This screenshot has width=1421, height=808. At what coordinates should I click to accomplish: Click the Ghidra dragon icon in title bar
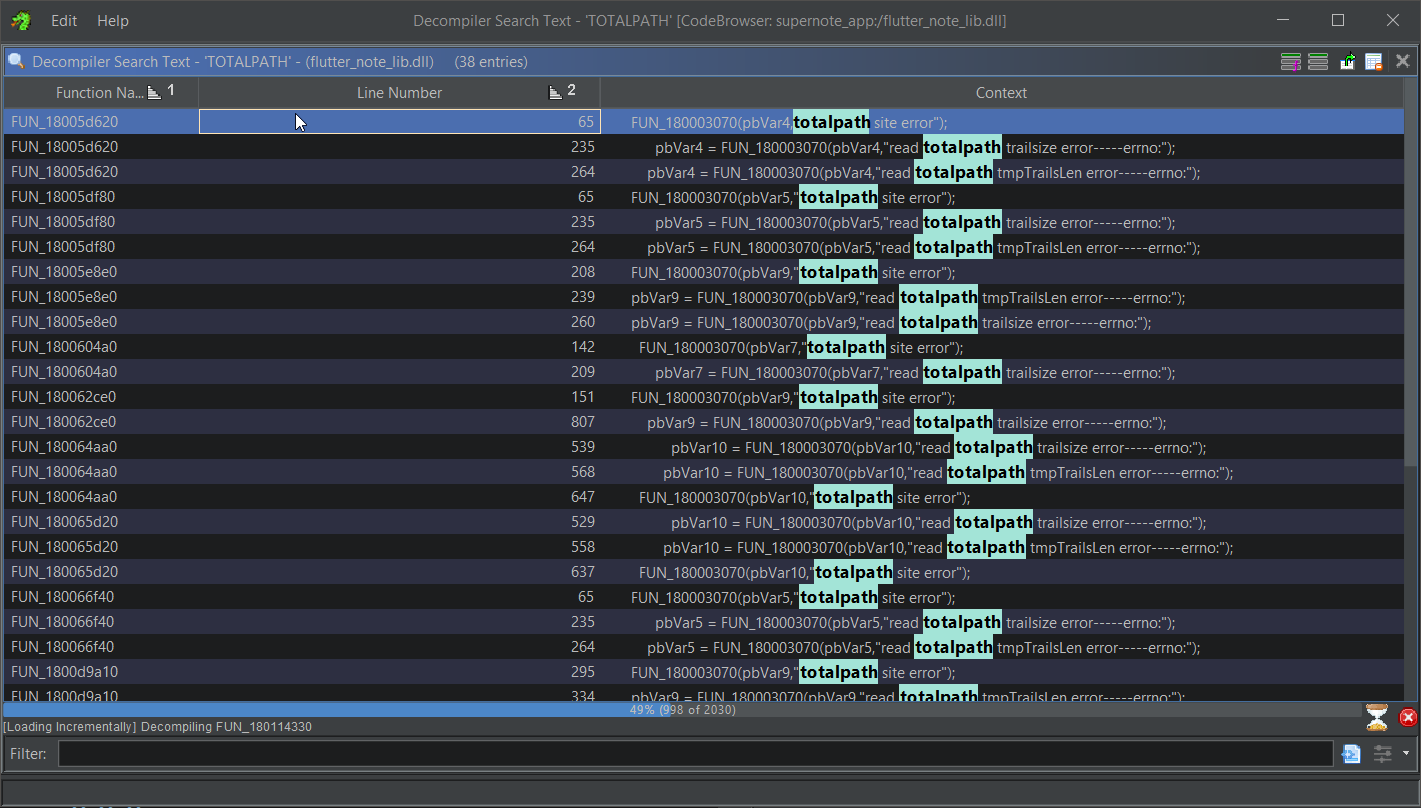pos(21,21)
